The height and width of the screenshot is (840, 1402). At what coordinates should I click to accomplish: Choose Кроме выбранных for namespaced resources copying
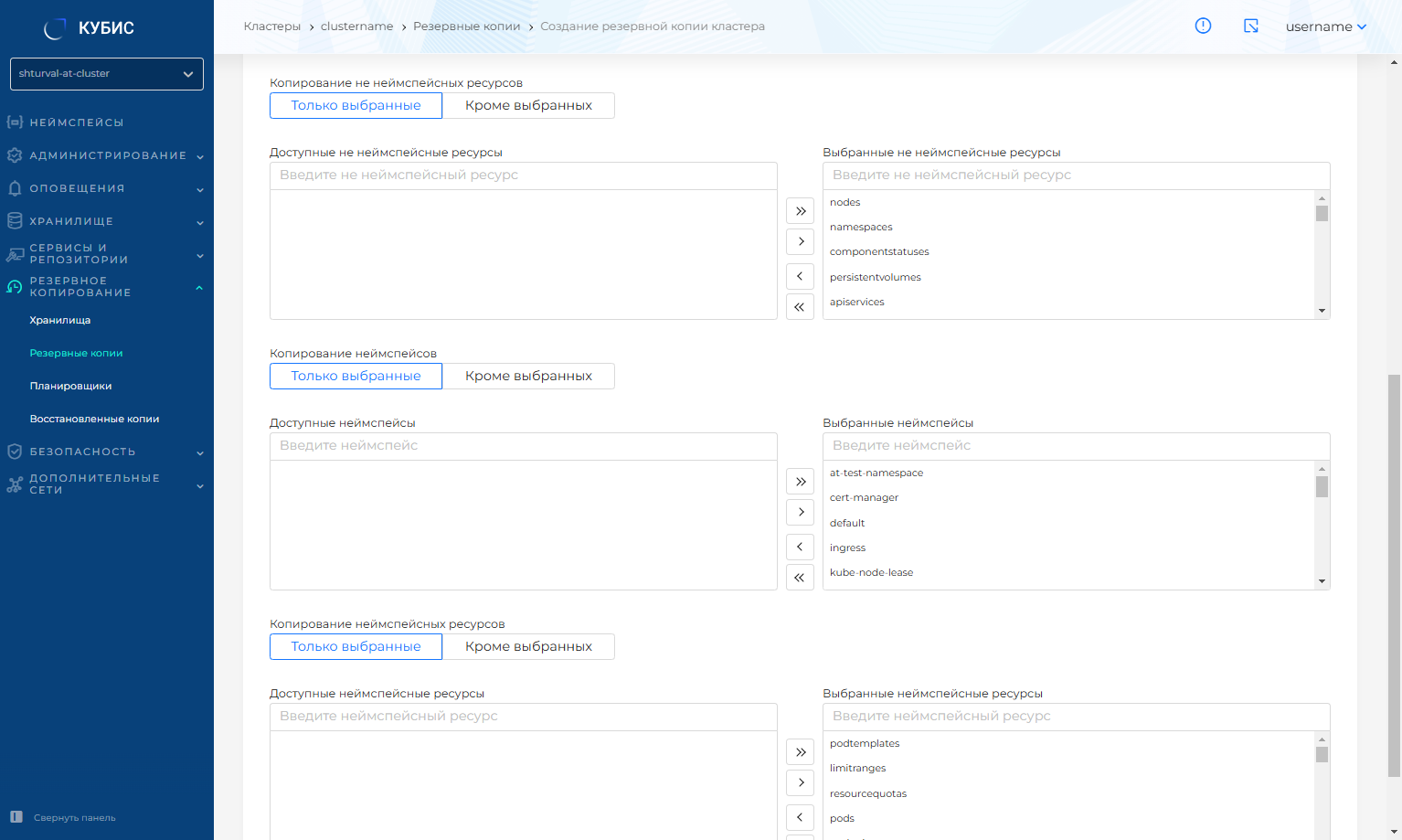[x=528, y=647]
